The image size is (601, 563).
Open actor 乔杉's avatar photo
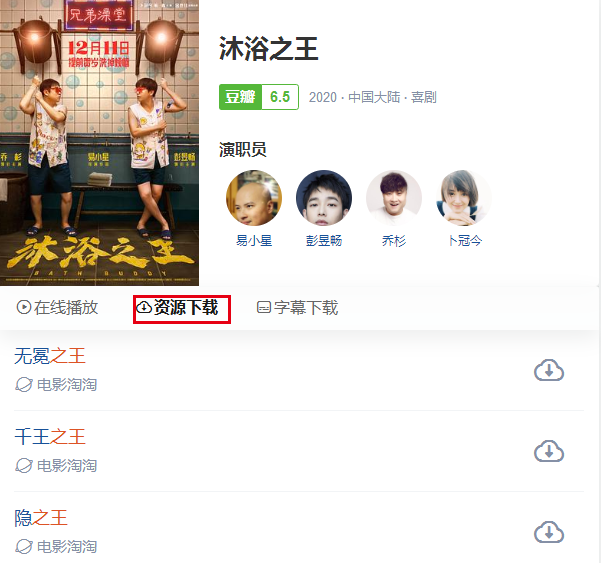pyautogui.click(x=394, y=198)
